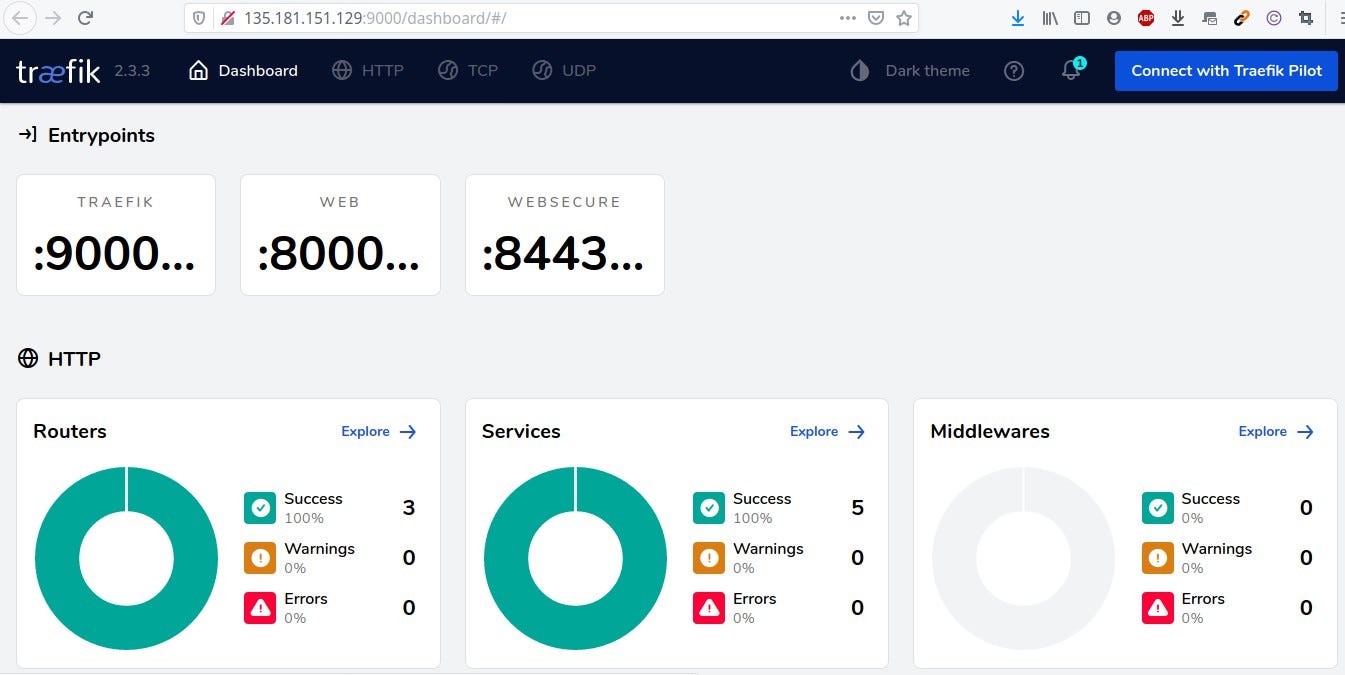Explore Routers link

[379, 432]
